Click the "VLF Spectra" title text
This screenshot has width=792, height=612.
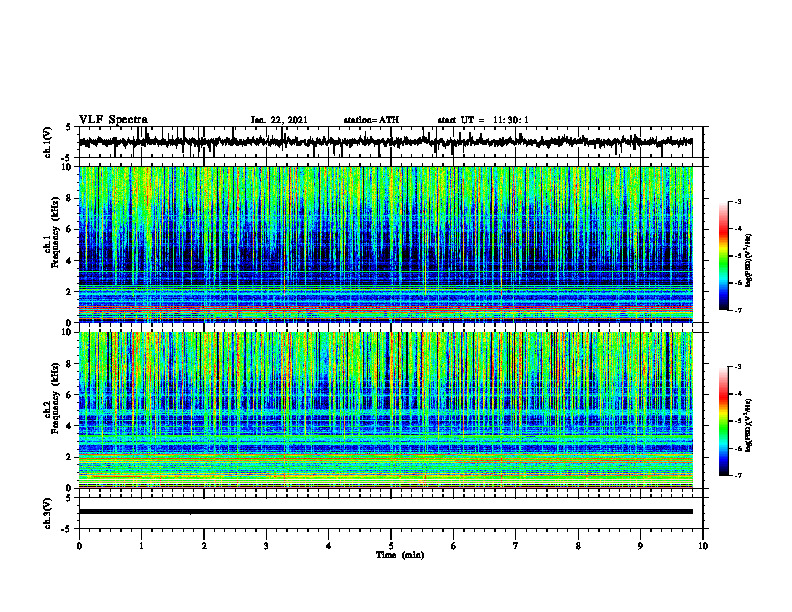coord(113,120)
